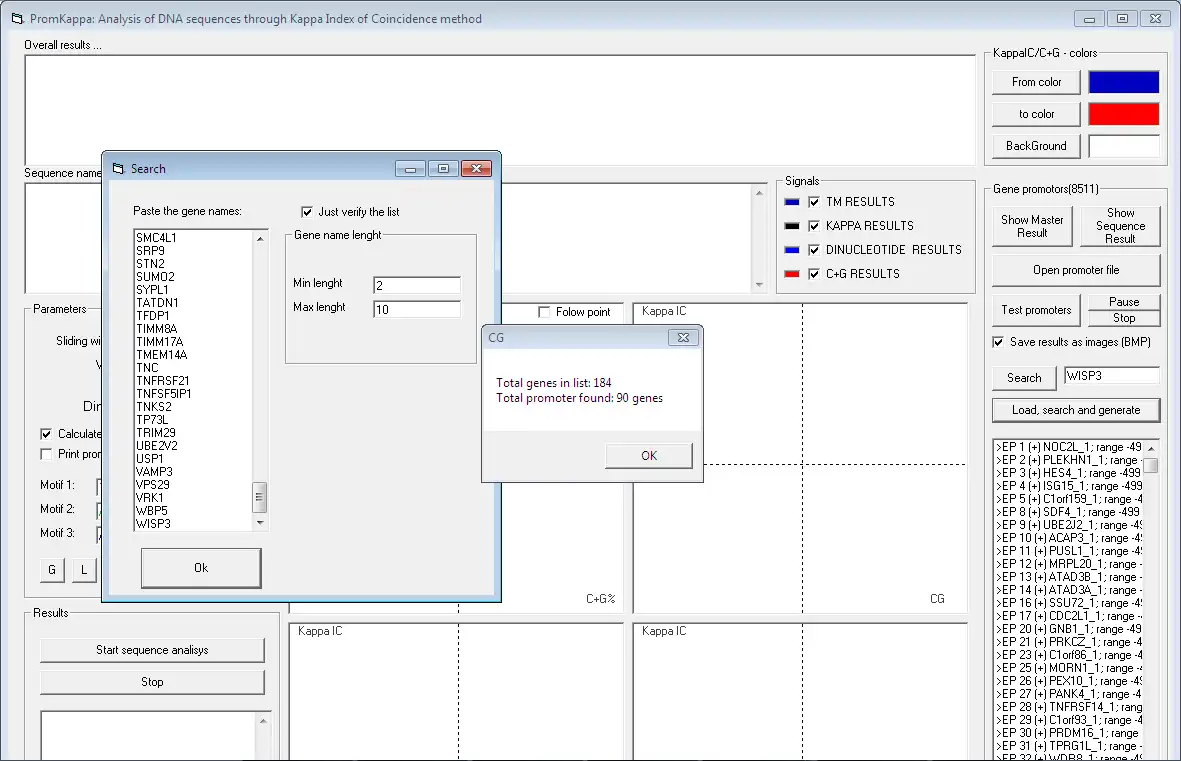Click the Max lenght input field

click(417, 310)
